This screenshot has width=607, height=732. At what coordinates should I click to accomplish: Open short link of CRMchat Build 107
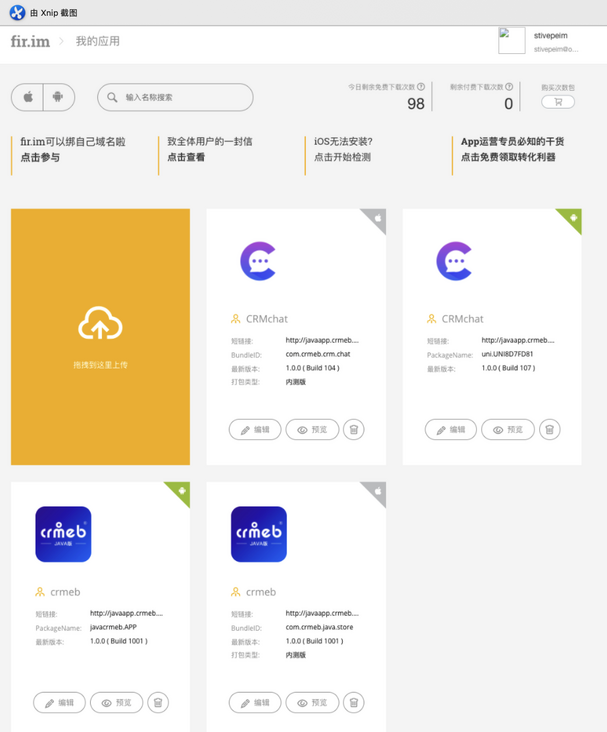tap(518, 340)
